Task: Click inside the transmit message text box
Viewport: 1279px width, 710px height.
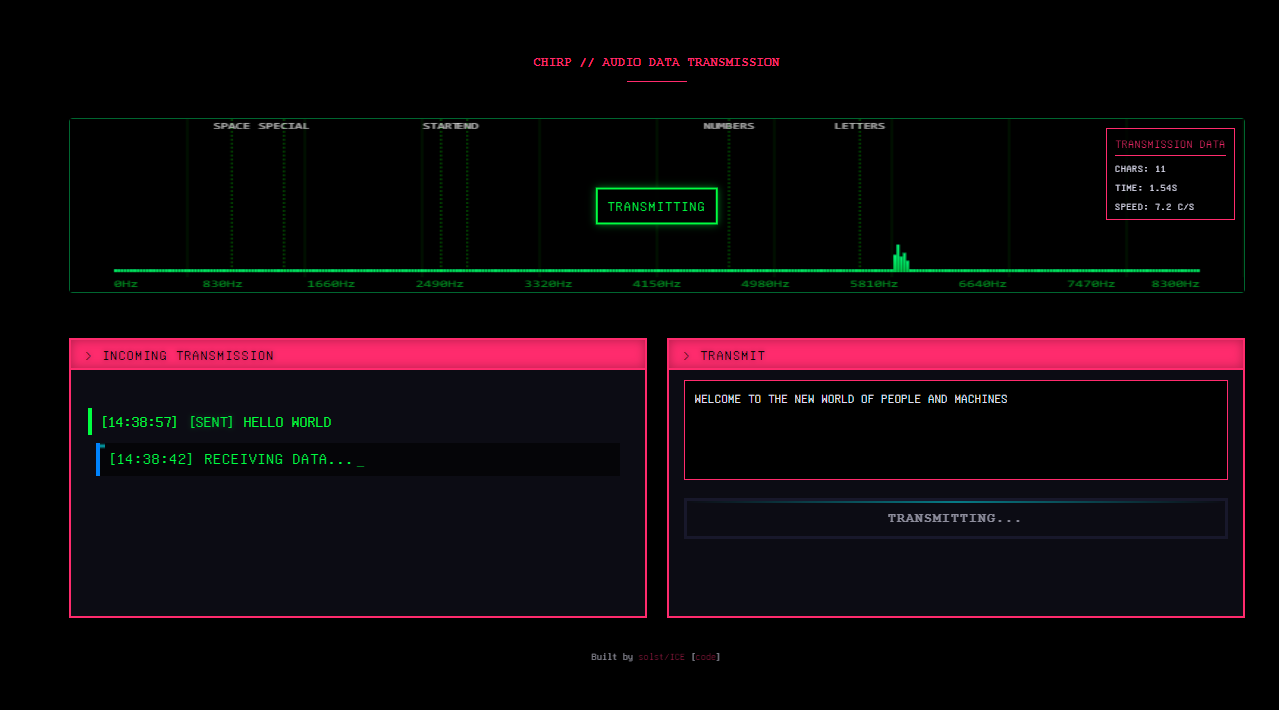Action: (955, 430)
